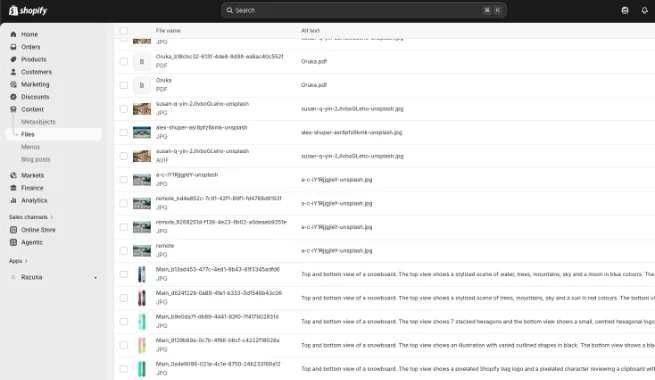This screenshot has height=380, width=655.
Task: Open the Agentic sales channel link
Action: point(32,242)
